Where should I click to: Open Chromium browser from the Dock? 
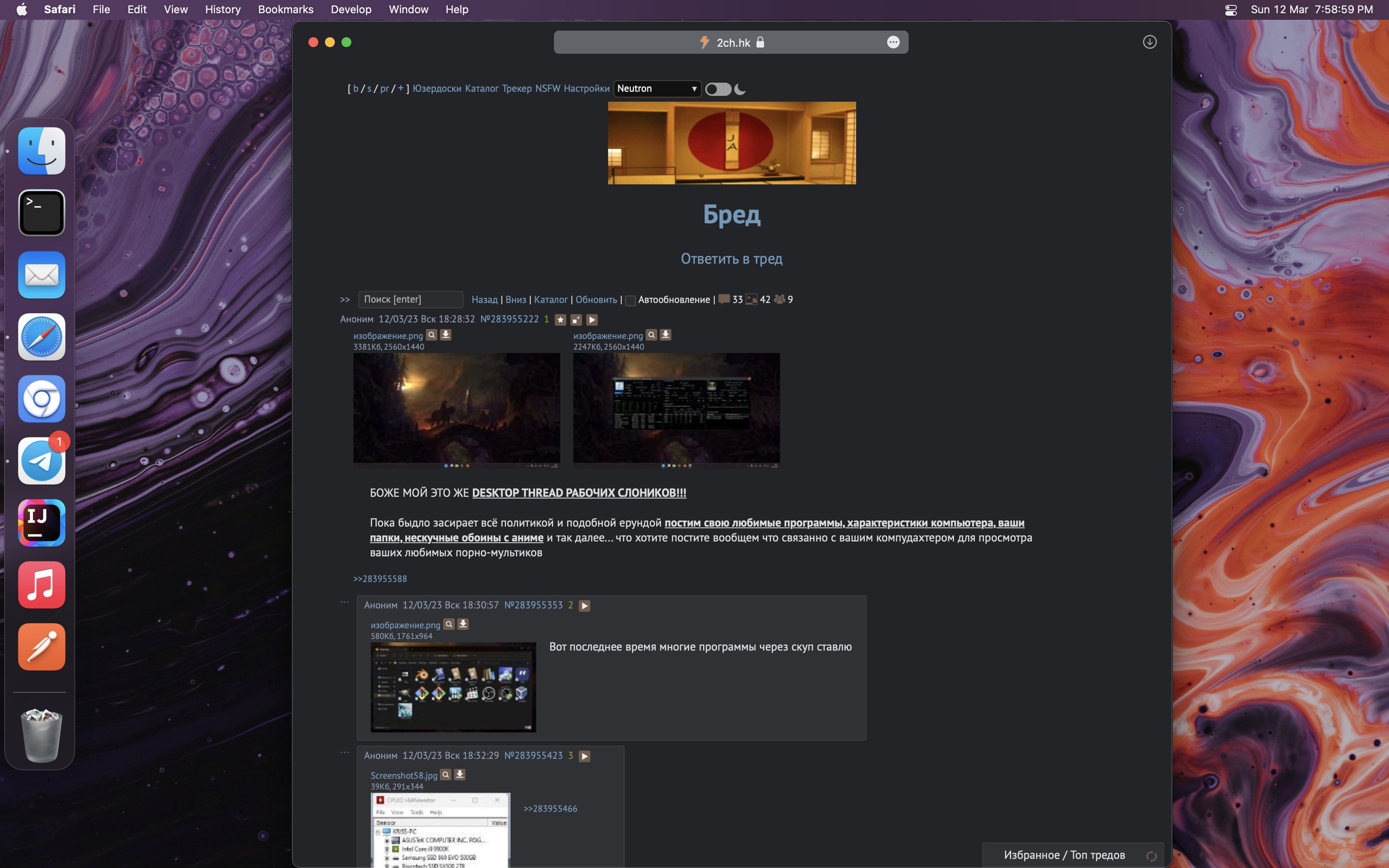(41, 399)
